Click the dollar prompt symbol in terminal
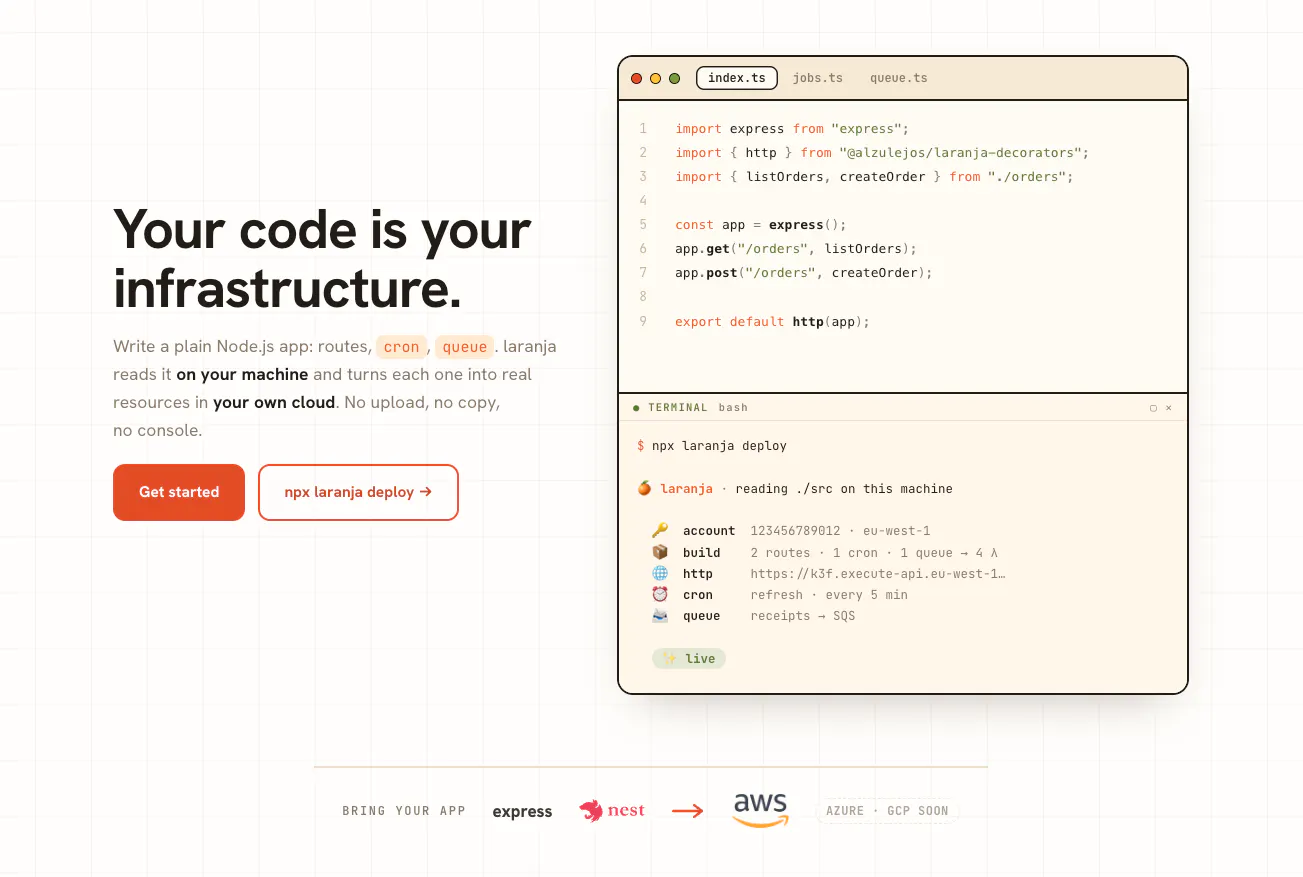This screenshot has width=1303, height=877. (640, 446)
